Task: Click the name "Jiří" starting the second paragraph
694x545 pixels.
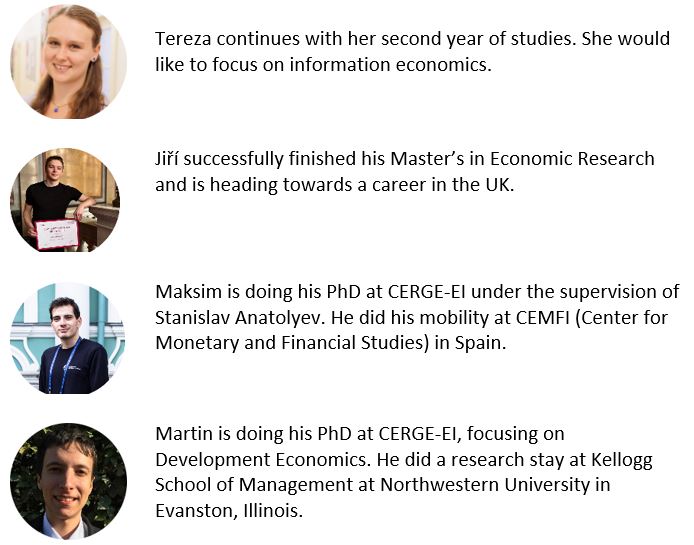Action: click(170, 159)
